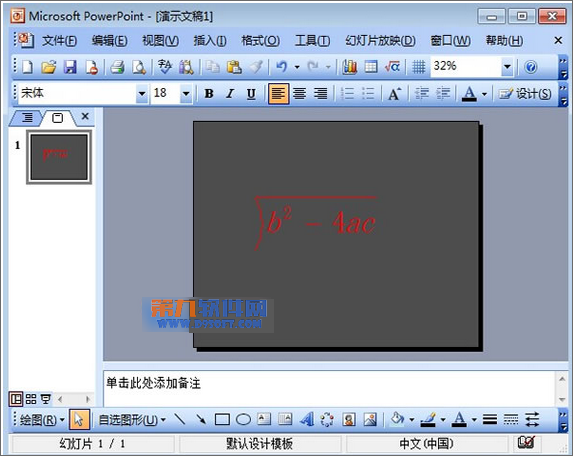
Task: Choose arrow style
Action: pos(532,419)
